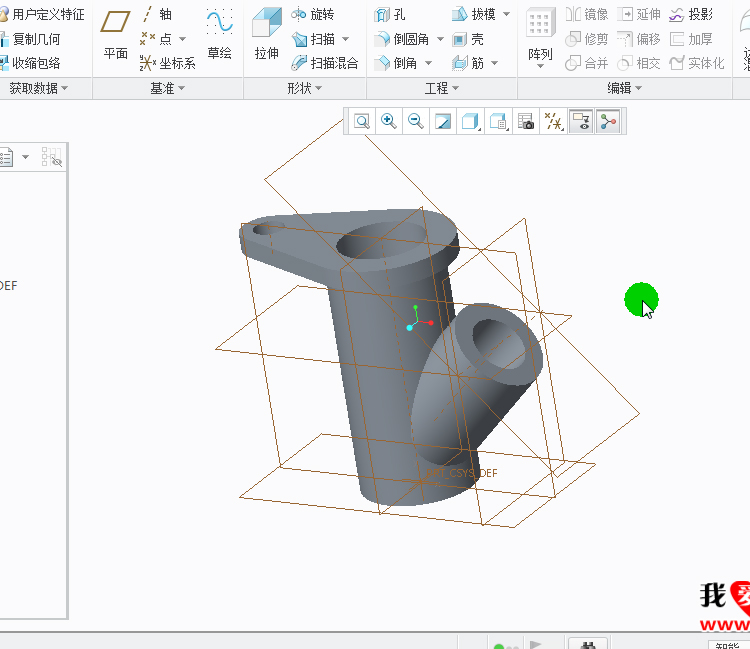Apply 倒角 (chamfer) tool
The height and width of the screenshot is (649, 750).
(396, 63)
